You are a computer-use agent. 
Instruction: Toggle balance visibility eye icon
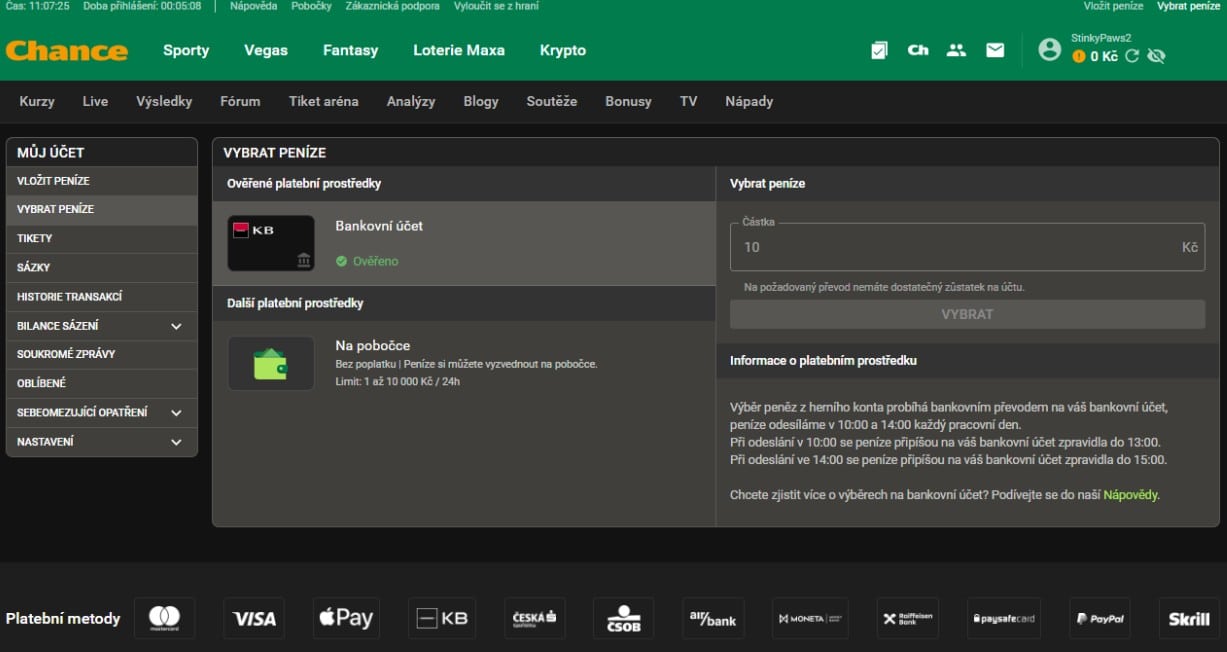[1157, 56]
